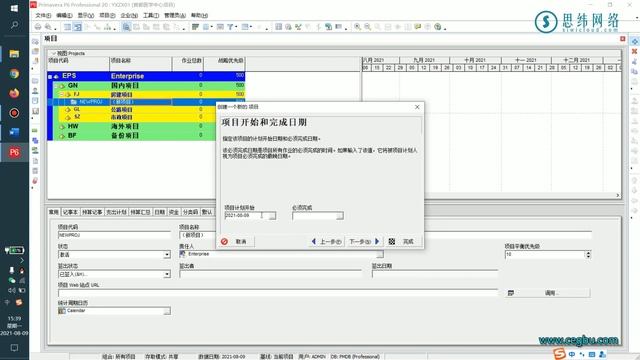This screenshot has width=640, height=360.
Task: Open the 企业 menu
Action: click(x=129, y=16)
